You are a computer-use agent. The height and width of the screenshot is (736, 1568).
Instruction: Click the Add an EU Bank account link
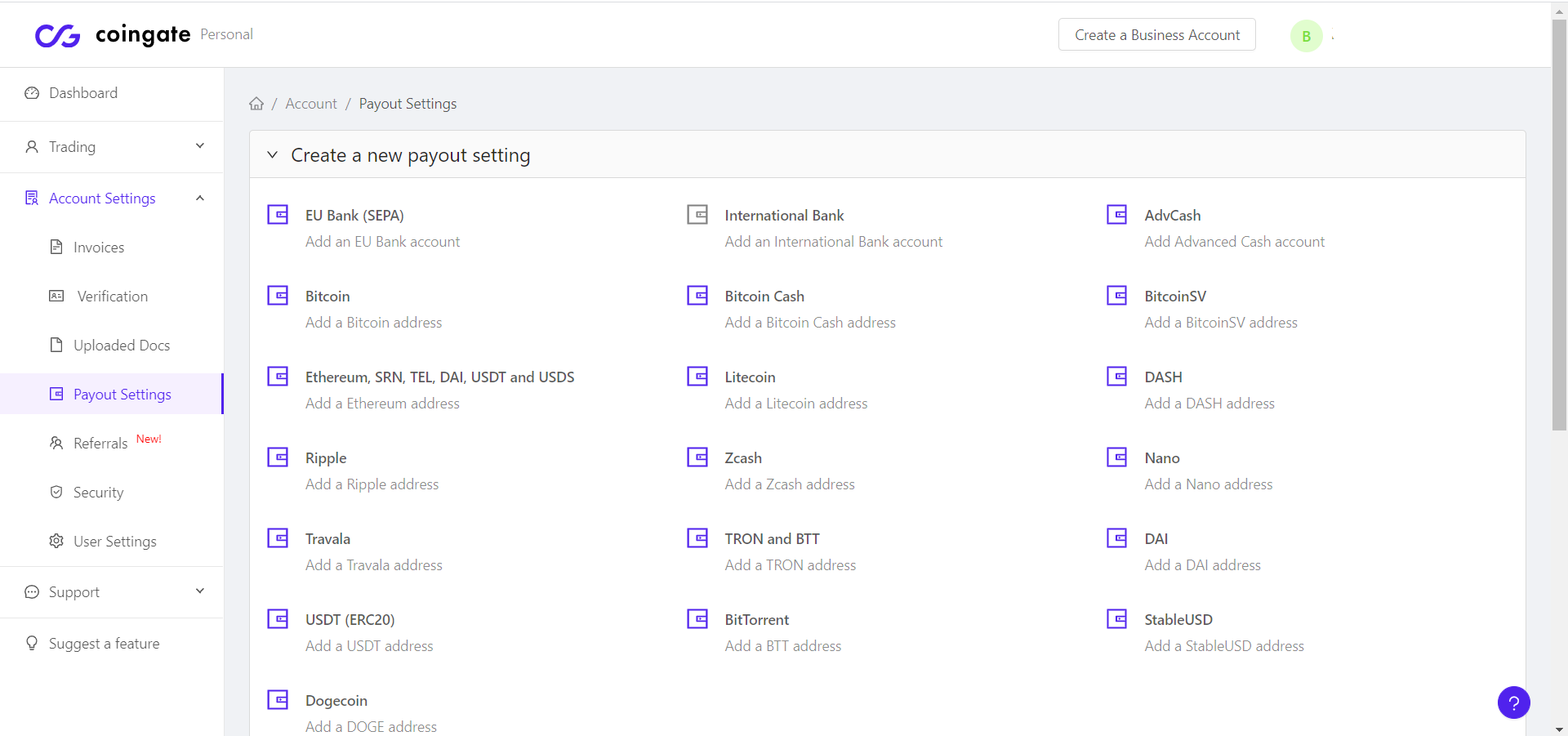382,242
